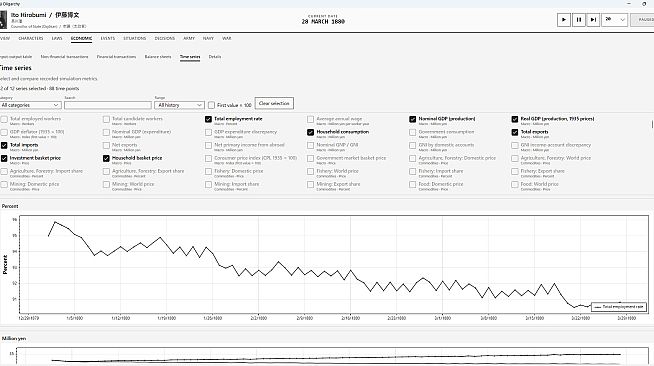654x366 pixels.
Task: Check Mining: World price series
Action: (x=106, y=185)
